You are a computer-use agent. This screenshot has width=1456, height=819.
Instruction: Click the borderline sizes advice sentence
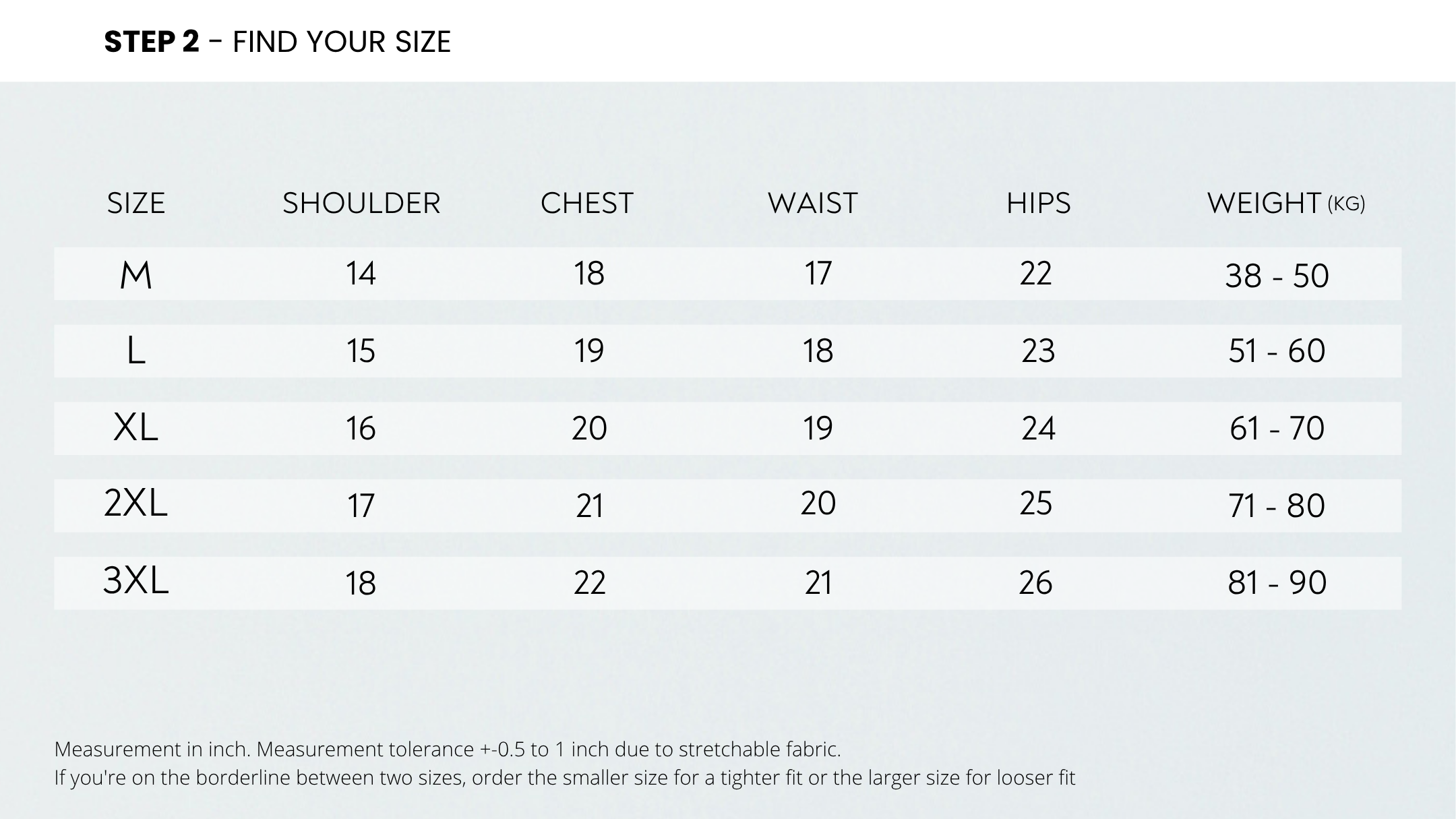pyautogui.click(x=565, y=778)
